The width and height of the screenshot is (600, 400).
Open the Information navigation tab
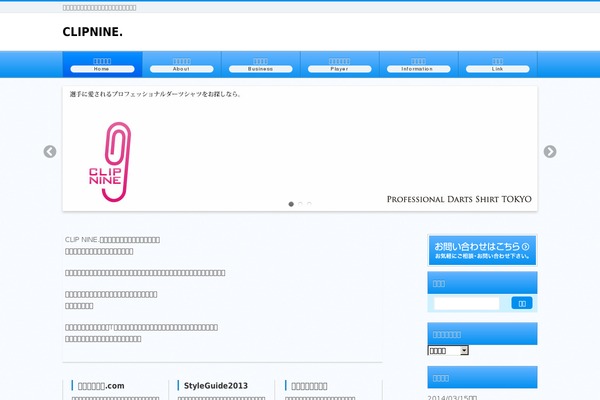(x=419, y=64)
